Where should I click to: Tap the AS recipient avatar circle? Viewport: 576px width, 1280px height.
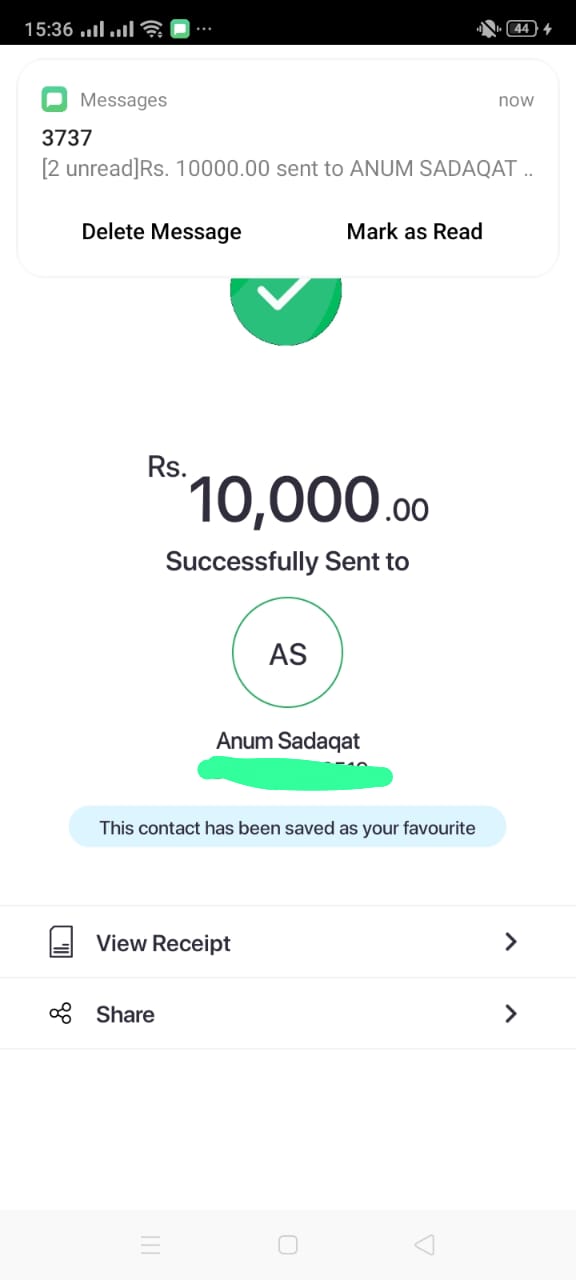coord(288,654)
